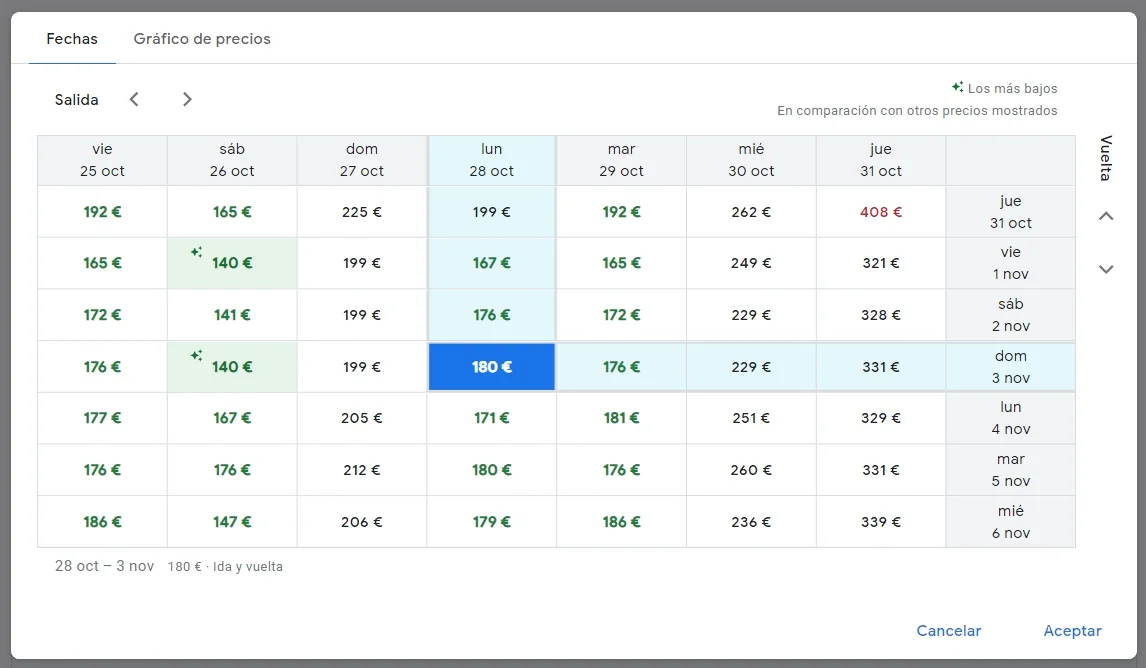Select 225 € fare for dom 27 oct

pos(362,212)
